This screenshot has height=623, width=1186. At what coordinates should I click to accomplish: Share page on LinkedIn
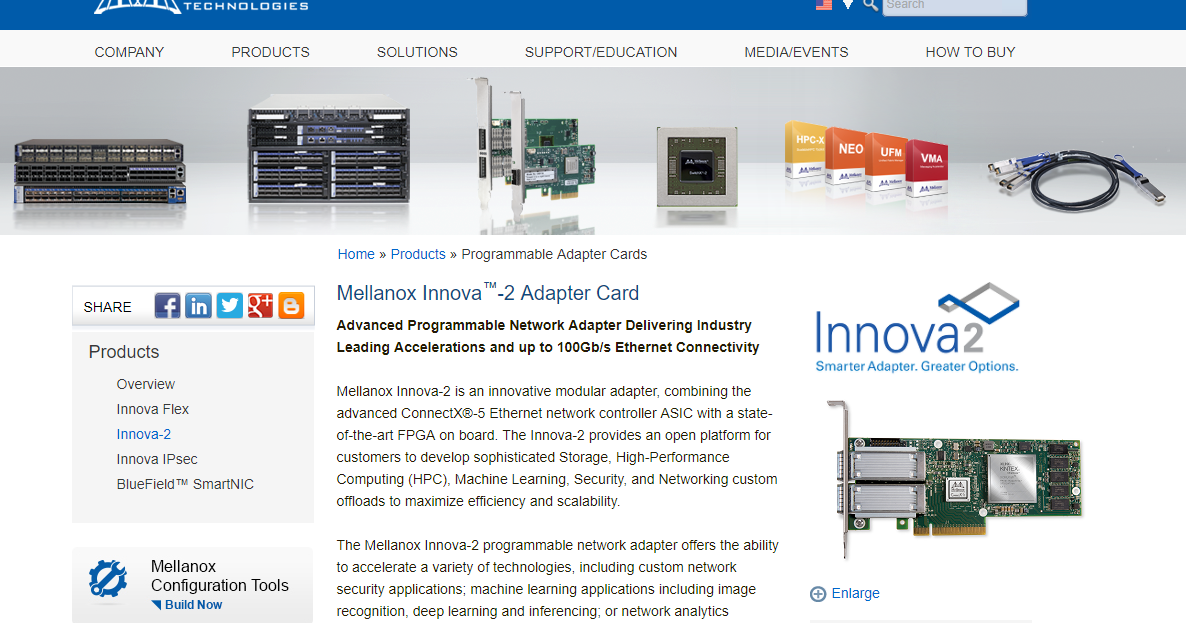(198, 305)
